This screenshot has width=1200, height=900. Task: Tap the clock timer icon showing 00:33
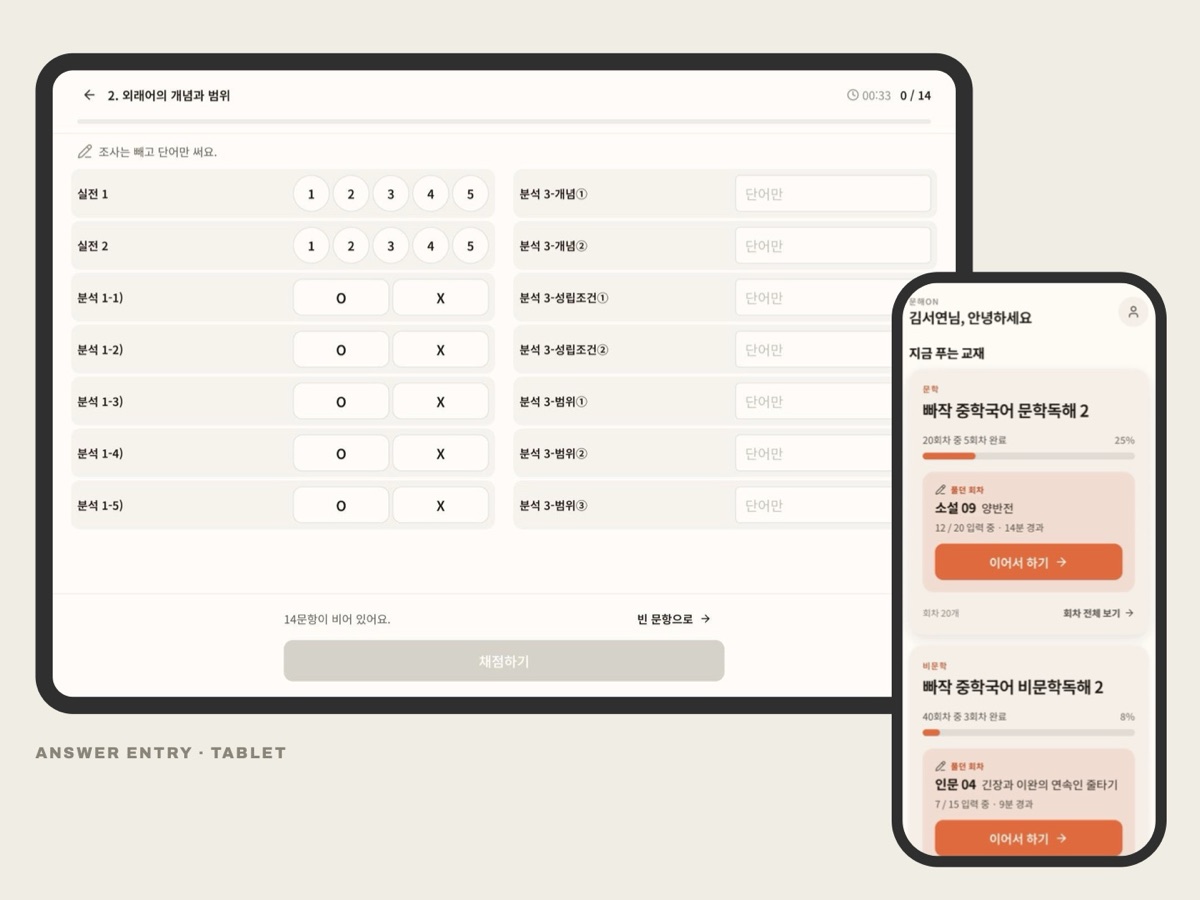click(853, 95)
